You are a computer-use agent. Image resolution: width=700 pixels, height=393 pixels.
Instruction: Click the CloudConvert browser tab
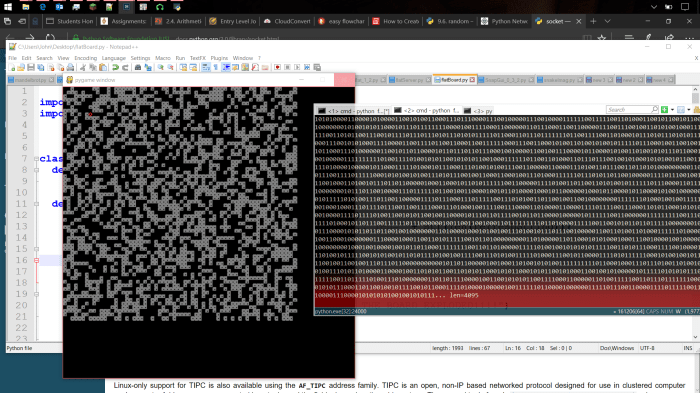point(287,21)
